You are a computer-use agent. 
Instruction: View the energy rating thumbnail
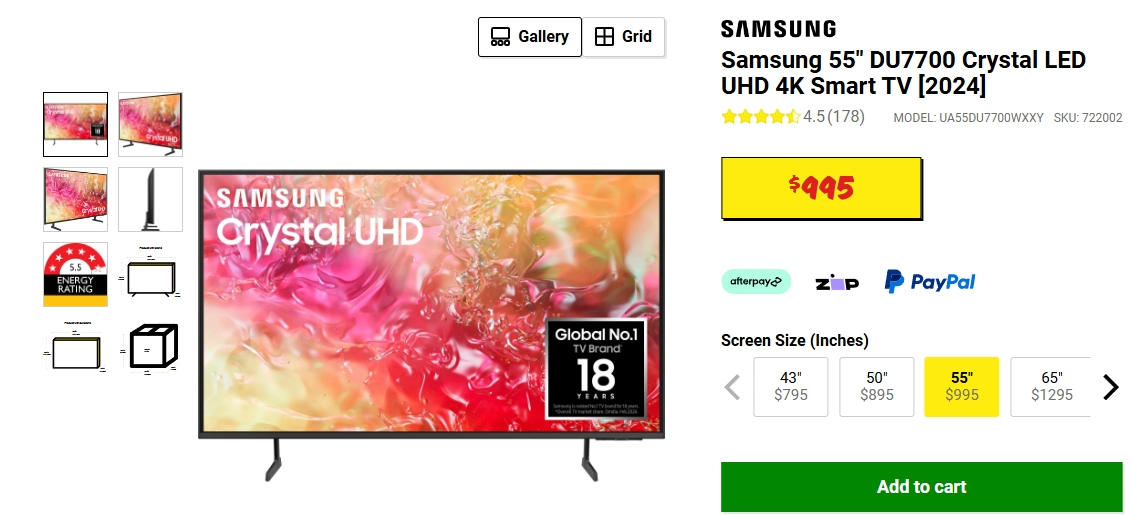(75, 274)
